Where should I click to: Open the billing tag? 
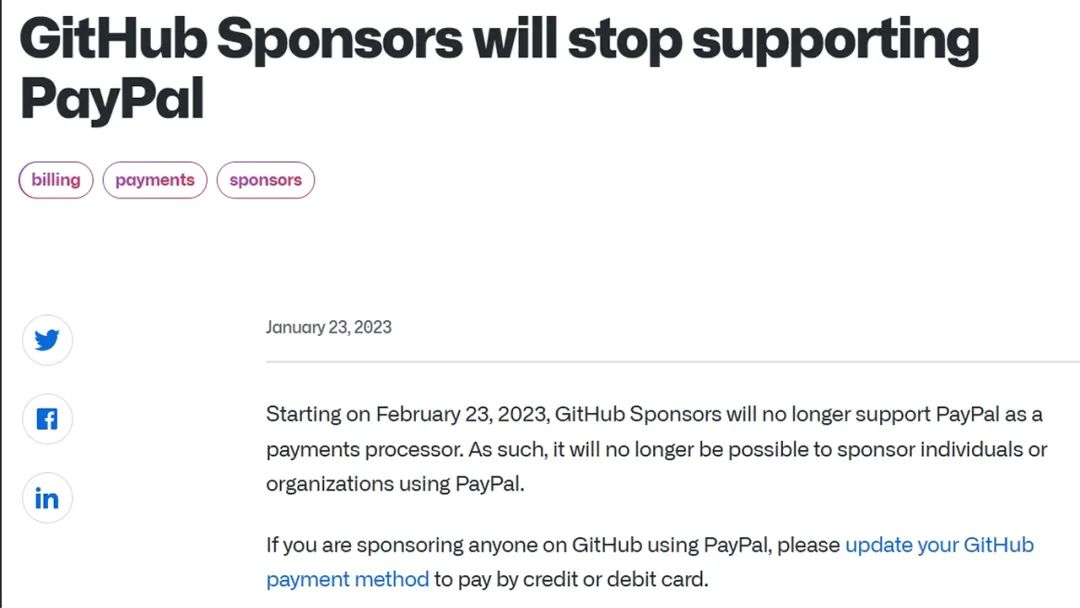[56, 180]
